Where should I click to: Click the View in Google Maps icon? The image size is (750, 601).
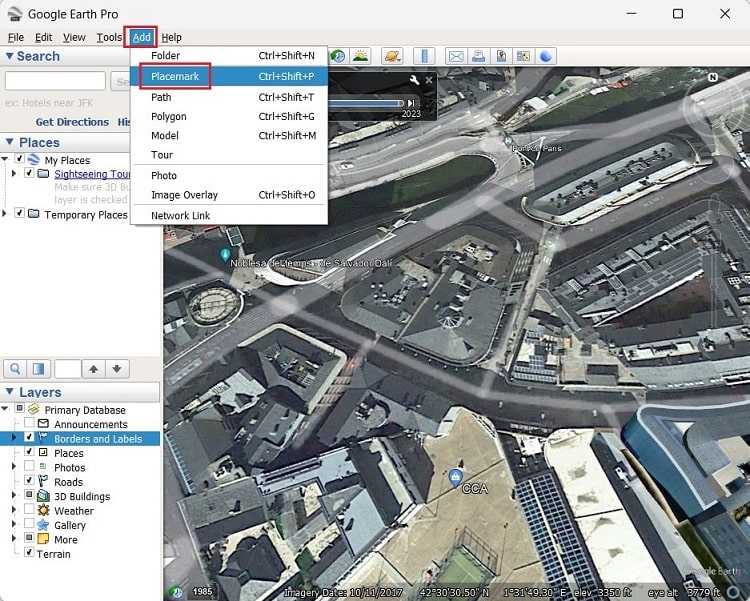(x=502, y=56)
